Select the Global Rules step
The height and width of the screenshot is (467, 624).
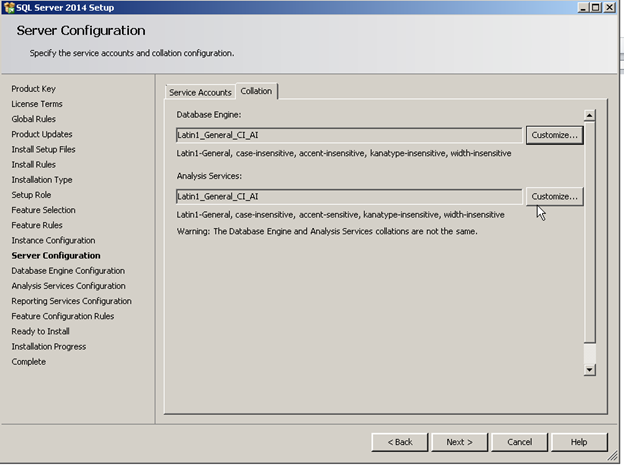[x=33, y=119]
